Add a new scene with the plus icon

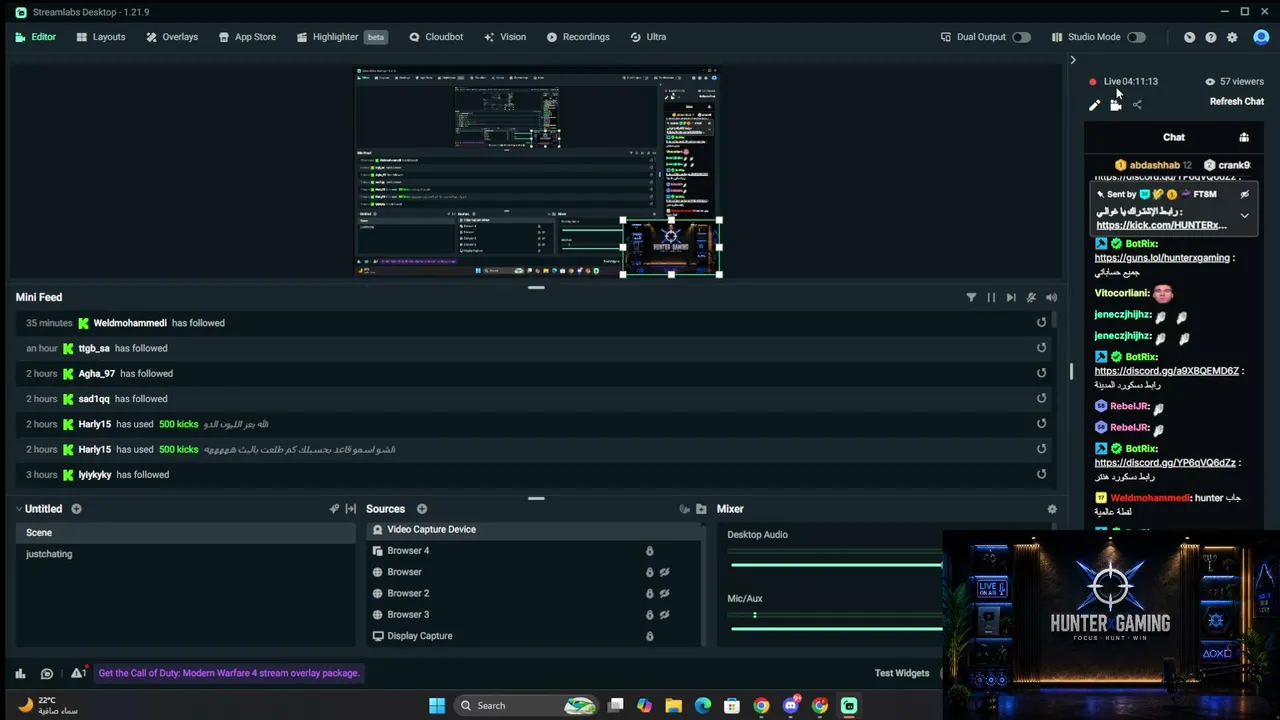point(76,509)
